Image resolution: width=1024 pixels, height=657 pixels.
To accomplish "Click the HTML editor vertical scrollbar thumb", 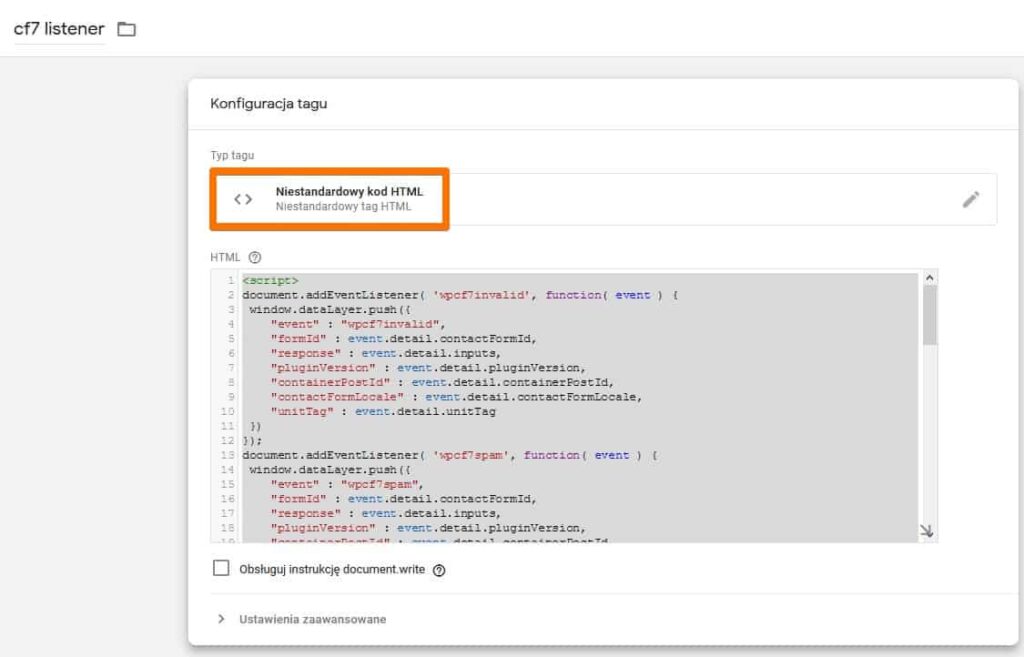I will [930, 315].
